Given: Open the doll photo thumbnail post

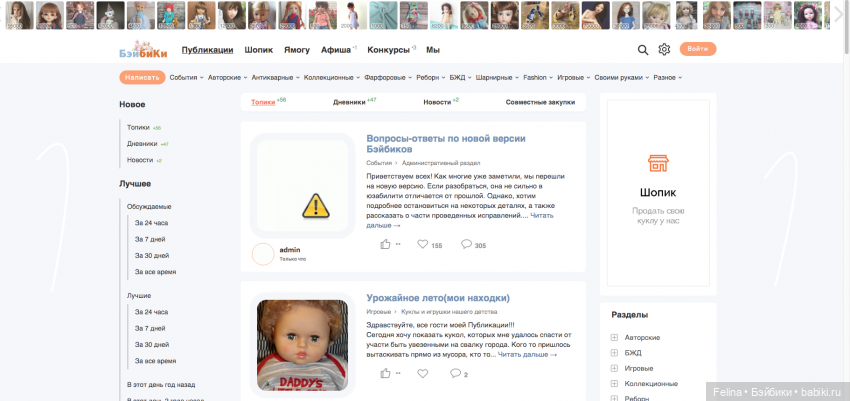Looking at the screenshot, I should 302,344.
